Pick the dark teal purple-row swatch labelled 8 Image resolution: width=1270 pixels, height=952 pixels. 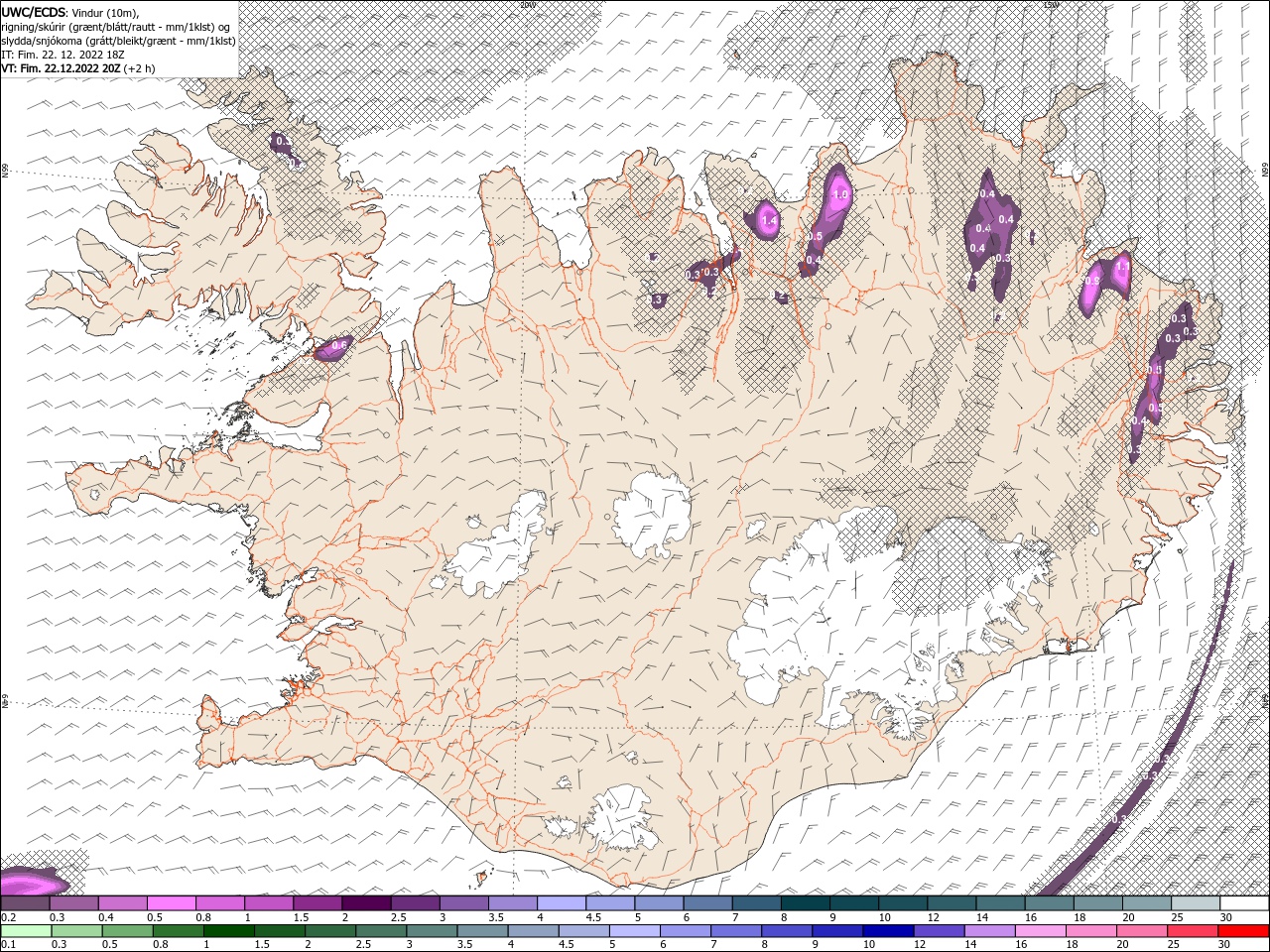(804, 903)
